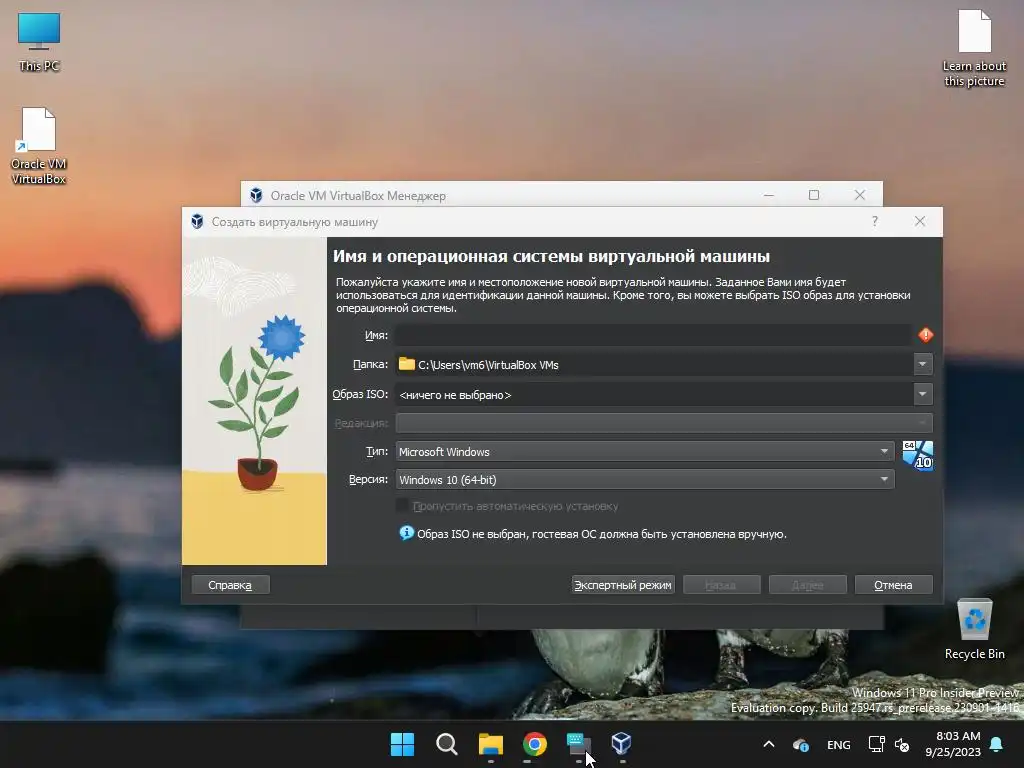Open Learn about this picture icon

[x=974, y=48]
